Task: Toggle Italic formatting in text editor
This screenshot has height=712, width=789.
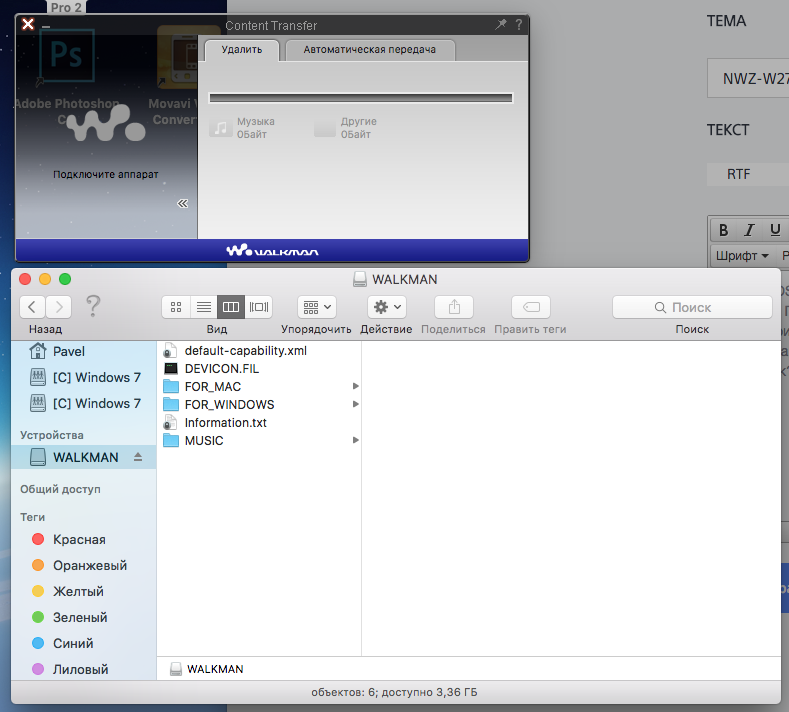Action: (x=749, y=230)
